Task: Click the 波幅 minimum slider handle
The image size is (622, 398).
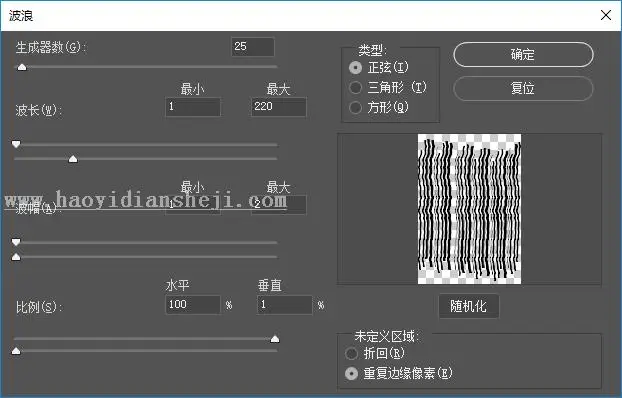Action: click(16, 242)
